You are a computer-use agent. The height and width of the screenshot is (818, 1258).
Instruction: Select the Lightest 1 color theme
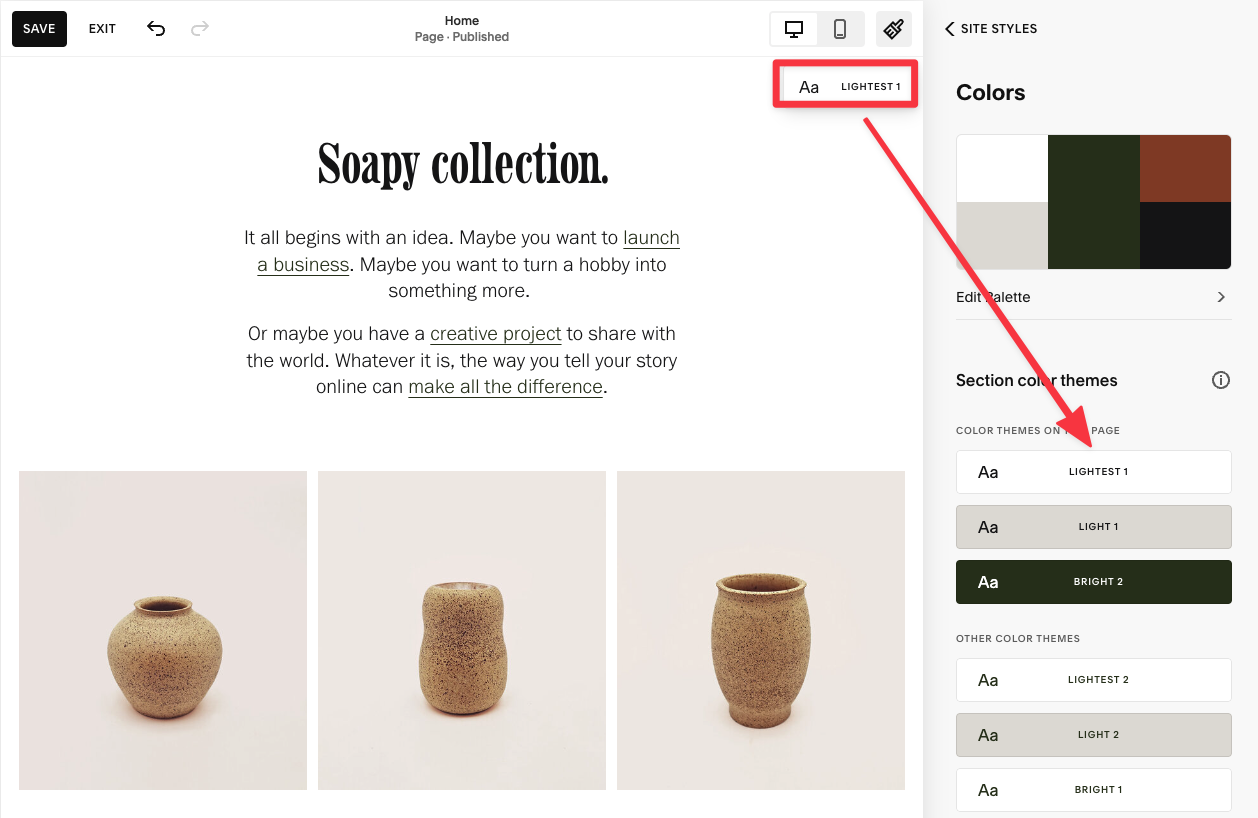(1093, 471)
